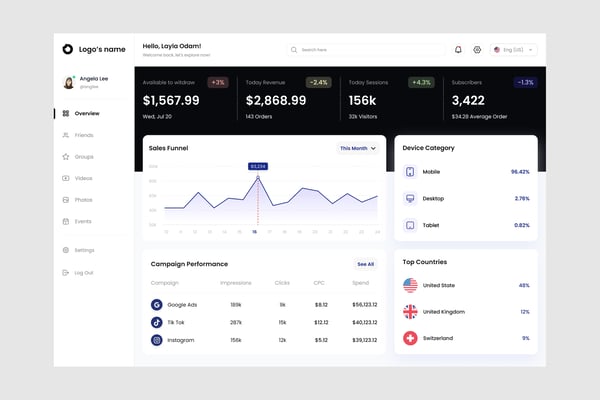Image resolution: width=600 pixels, height=400 pixels.
Task: Click the Impressions column header
Action: point(236,283)
